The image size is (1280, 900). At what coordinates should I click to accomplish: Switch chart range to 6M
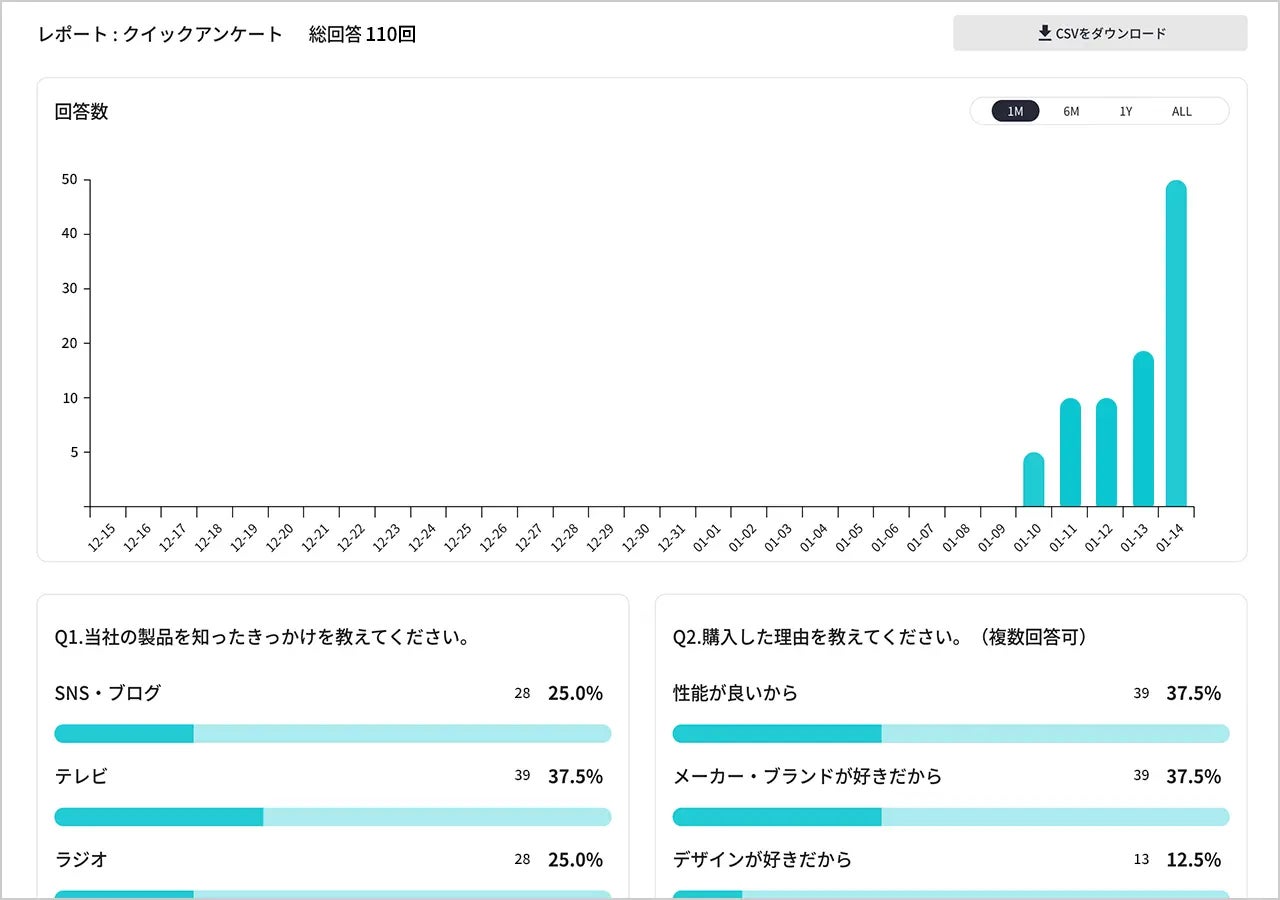pyautogui.click(x=1071, y=111)
